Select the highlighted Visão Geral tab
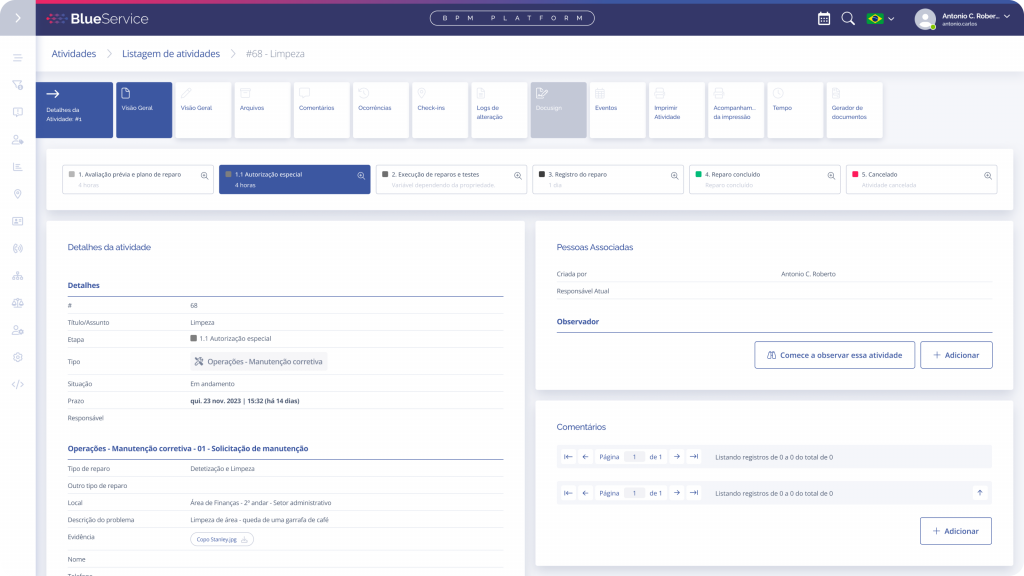The width and height of the screenshot is (1024, 576). (x=144, y=110)
